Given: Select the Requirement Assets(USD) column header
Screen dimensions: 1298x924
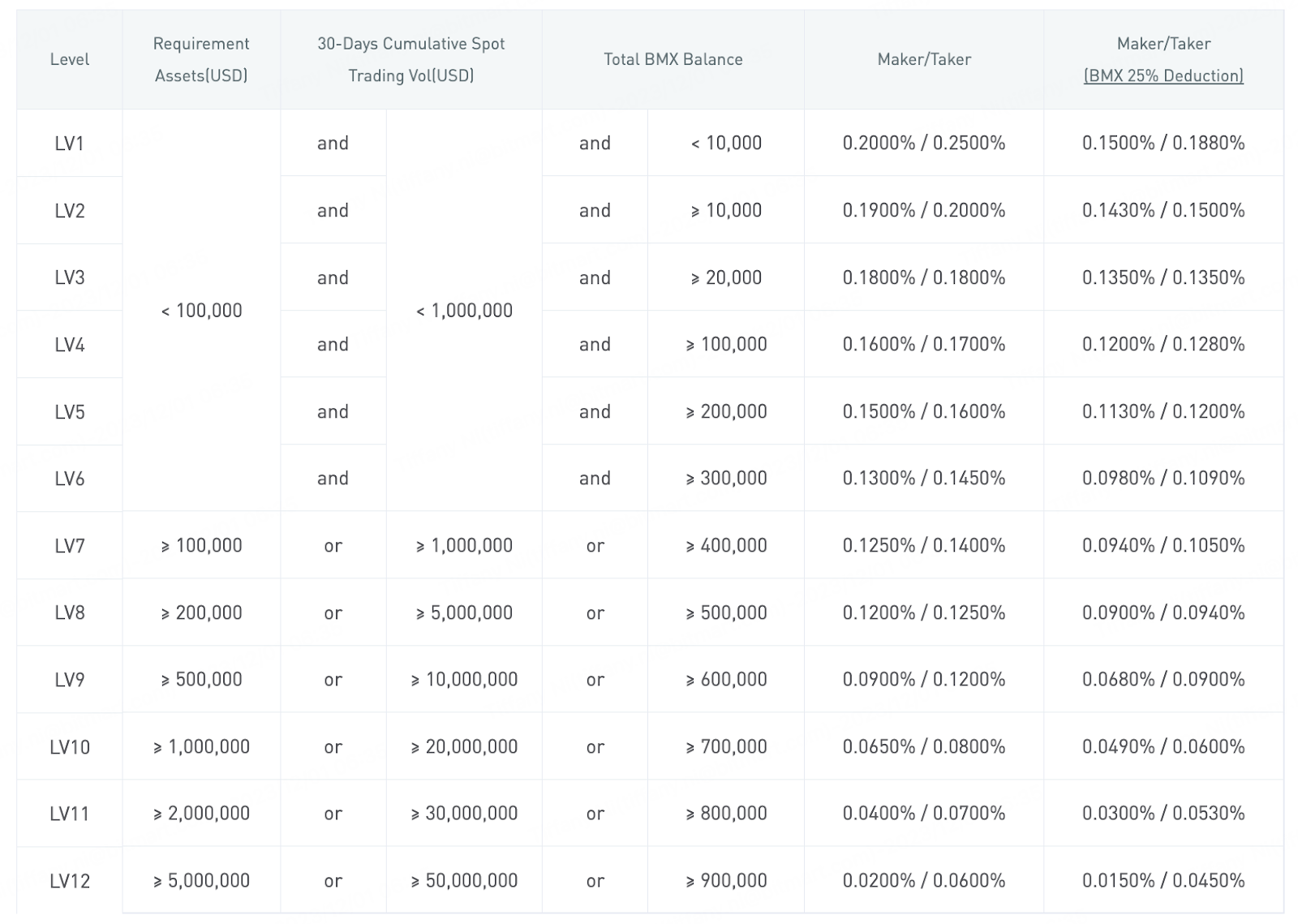Looking at the screenshot, I should pyautogui.click(x=200, y=59).
